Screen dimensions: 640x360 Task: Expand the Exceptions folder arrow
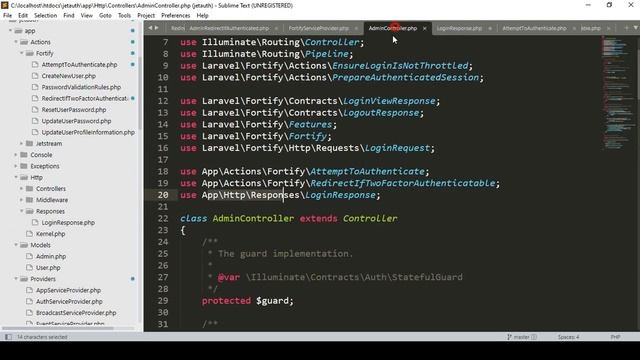[x=16, y=166]
